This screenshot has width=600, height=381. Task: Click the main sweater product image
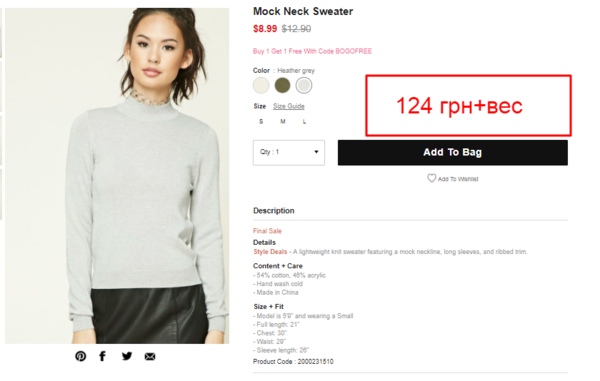coord(117,176)
